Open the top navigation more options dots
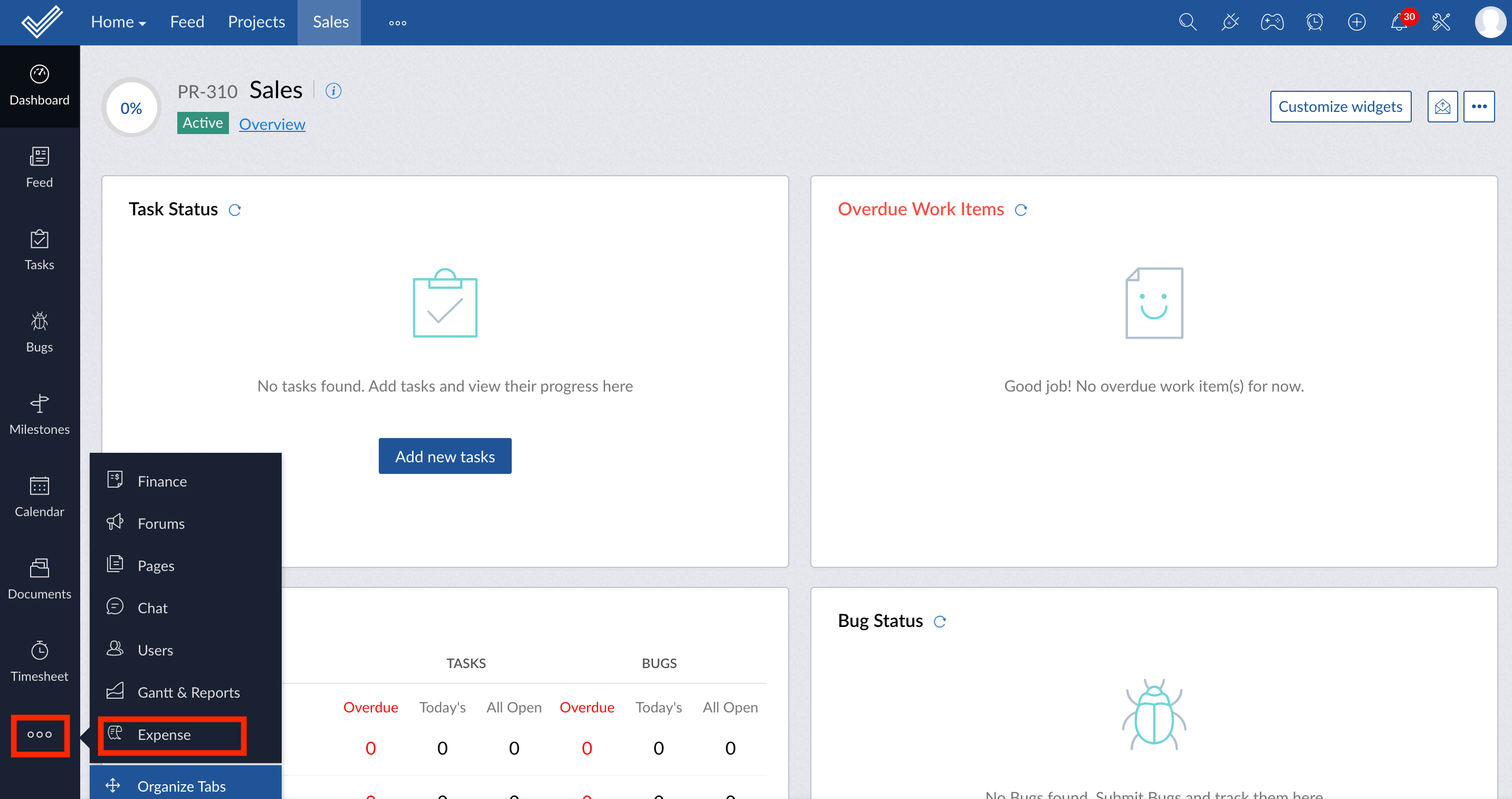This screenshot has height=799, width=1512. point(397,23)
